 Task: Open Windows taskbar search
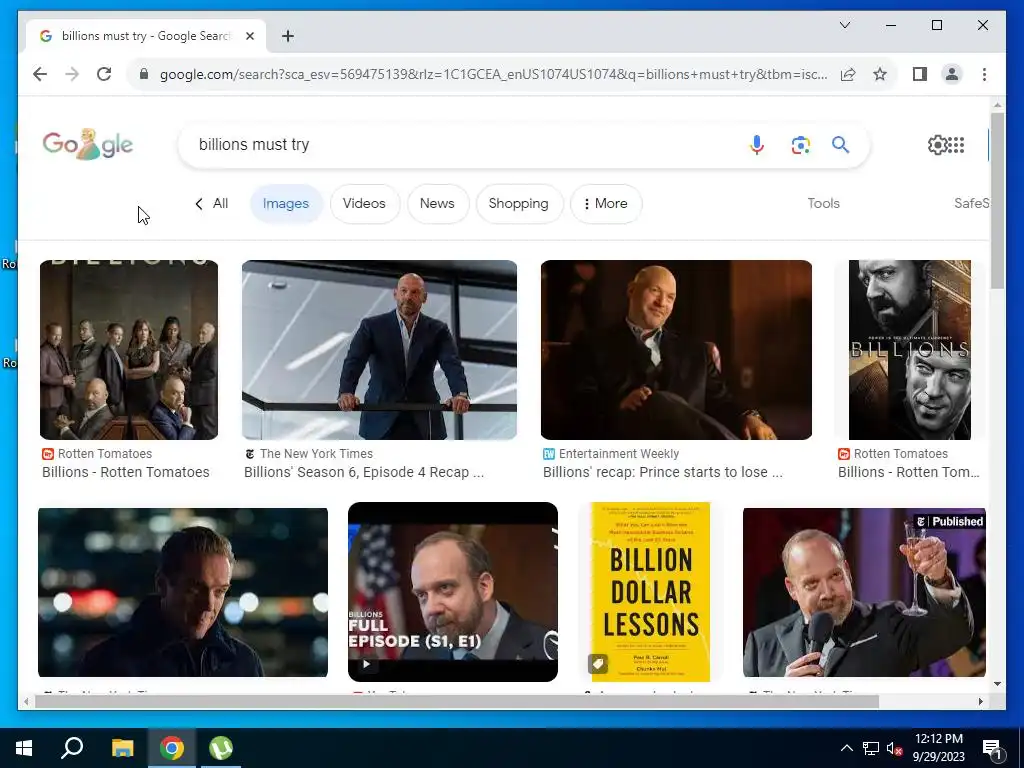72,748
